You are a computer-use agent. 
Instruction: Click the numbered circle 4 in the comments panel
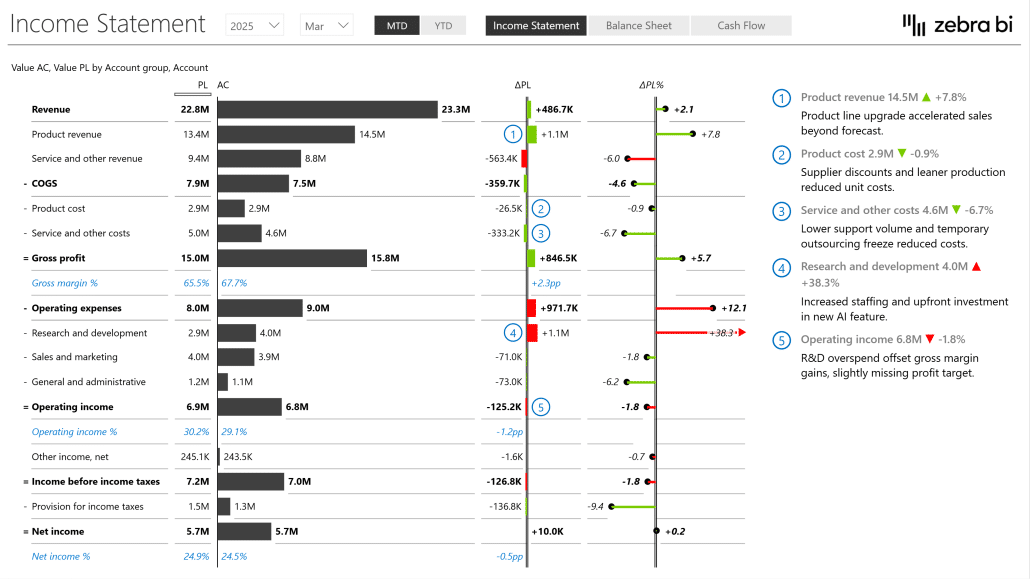[781, 268]
